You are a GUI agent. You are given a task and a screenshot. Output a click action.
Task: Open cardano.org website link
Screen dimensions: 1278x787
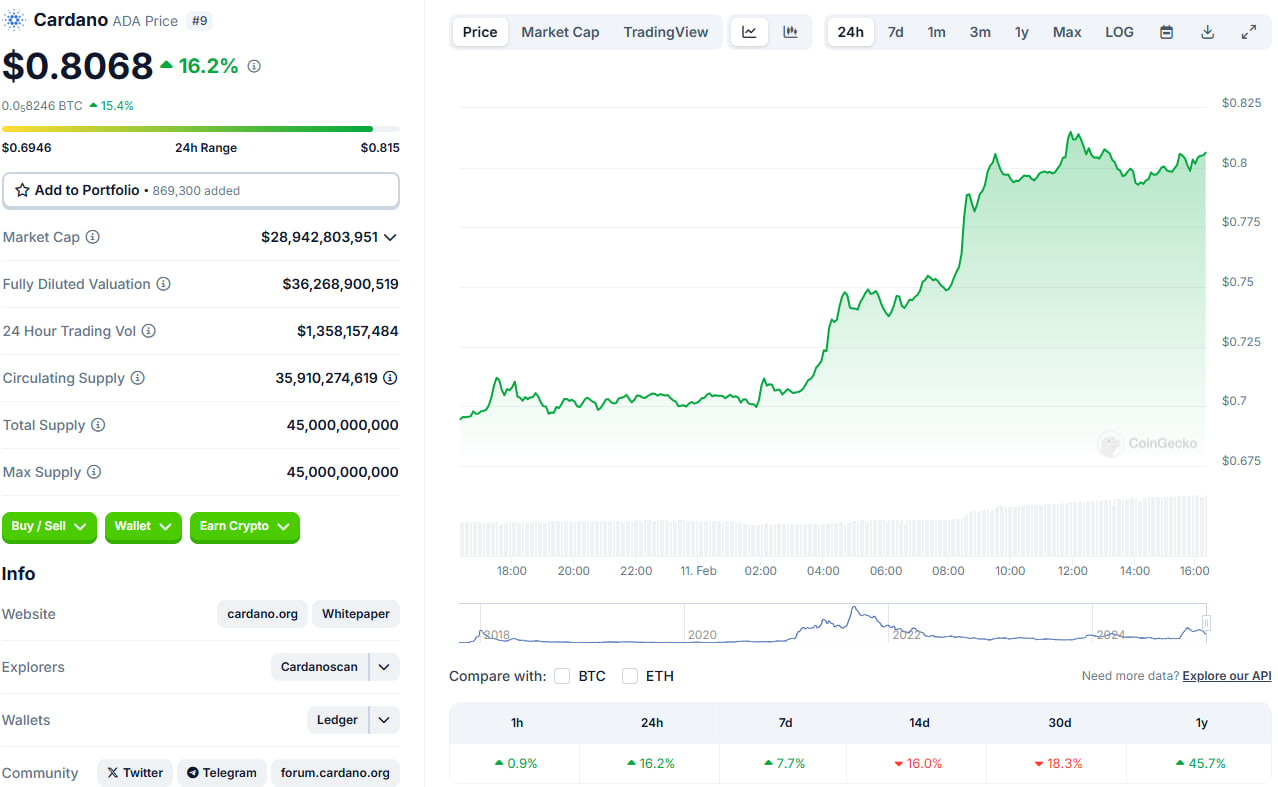point(262,614)
